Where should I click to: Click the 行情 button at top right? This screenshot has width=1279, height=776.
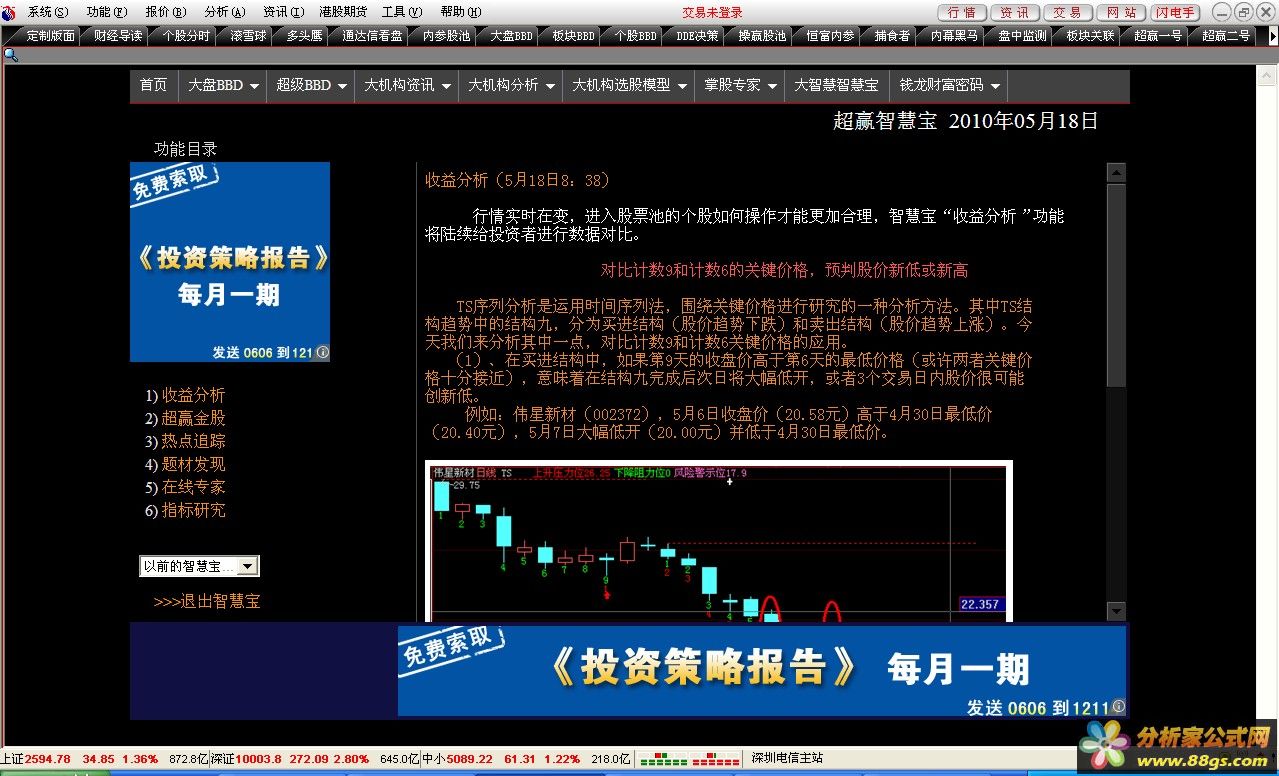961,12
